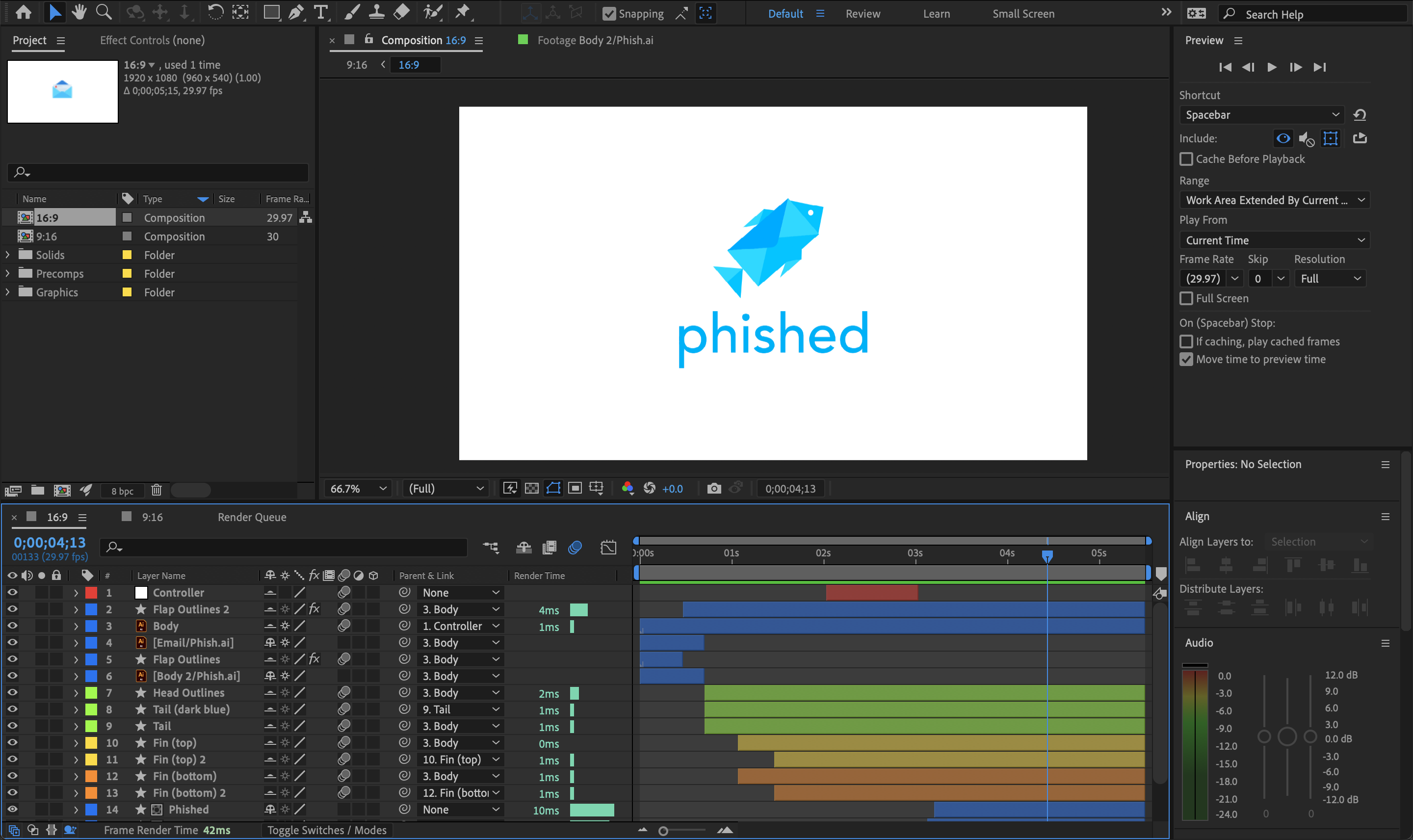Expand the Solids folder
The height and width of the screenshot is (840, 1413).
click(7, 255)
